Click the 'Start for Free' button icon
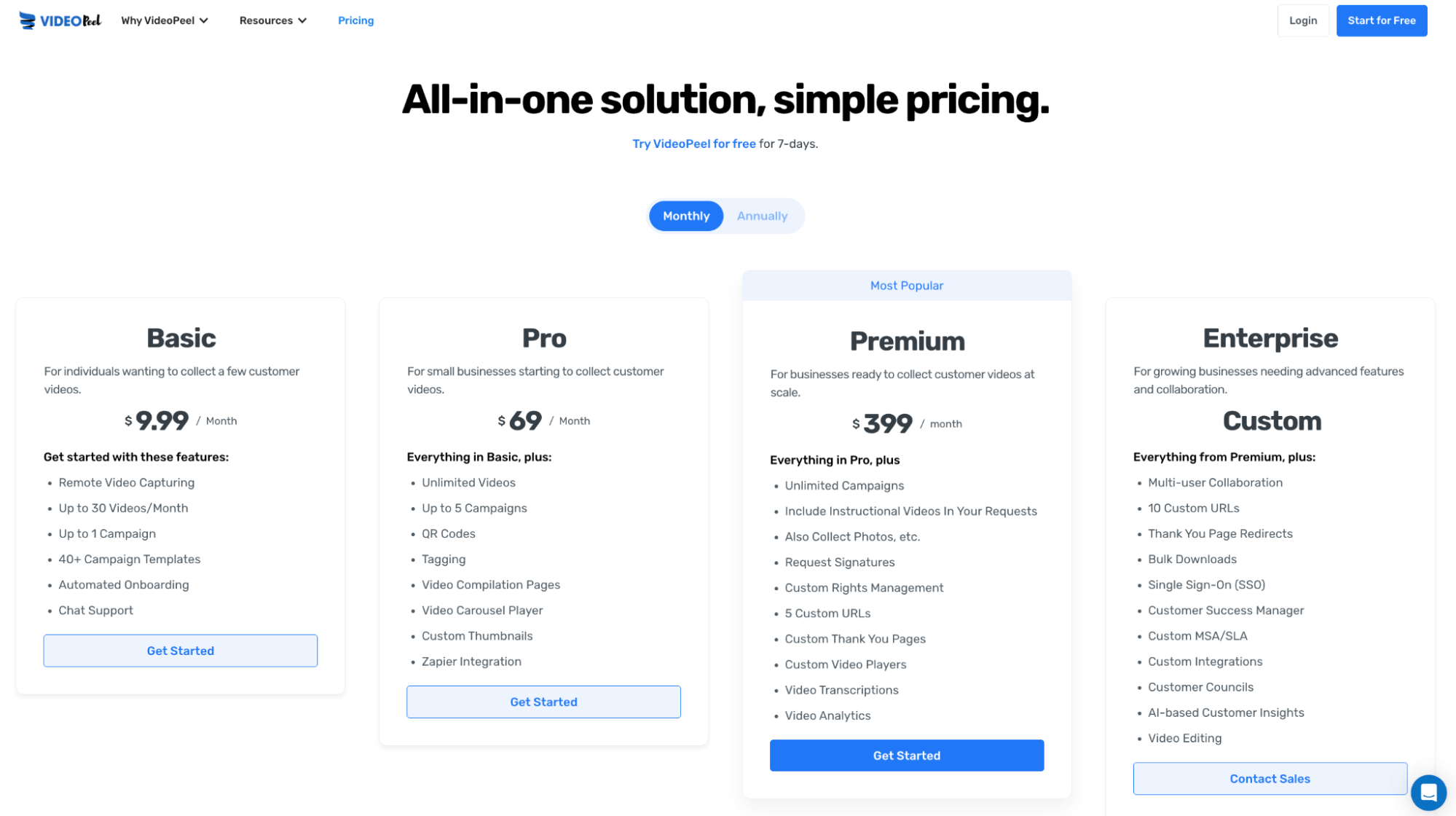Viewport: 1456px width, 816px height. pyautogui.click(x=1382, y=20)
